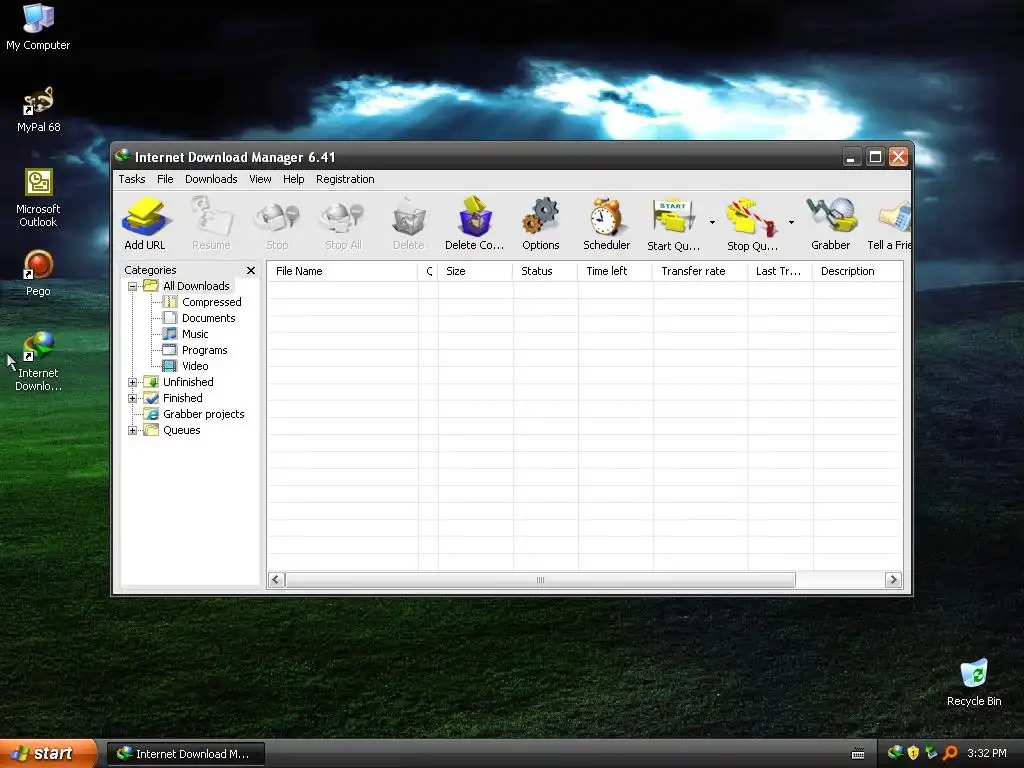Click the horizontal scrollbar right arrow
This screenshot has width=1024, height=768.
click(893, 580)
